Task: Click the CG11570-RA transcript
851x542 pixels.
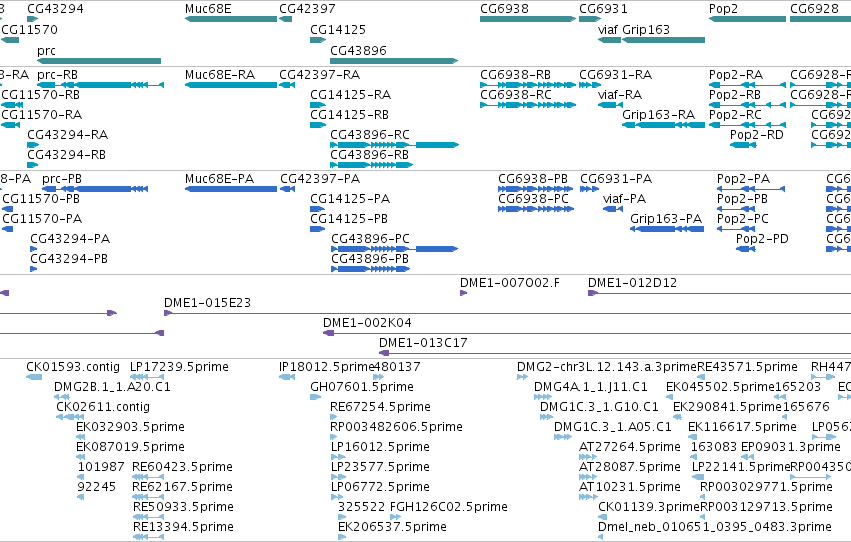Action: click(11, 125)
